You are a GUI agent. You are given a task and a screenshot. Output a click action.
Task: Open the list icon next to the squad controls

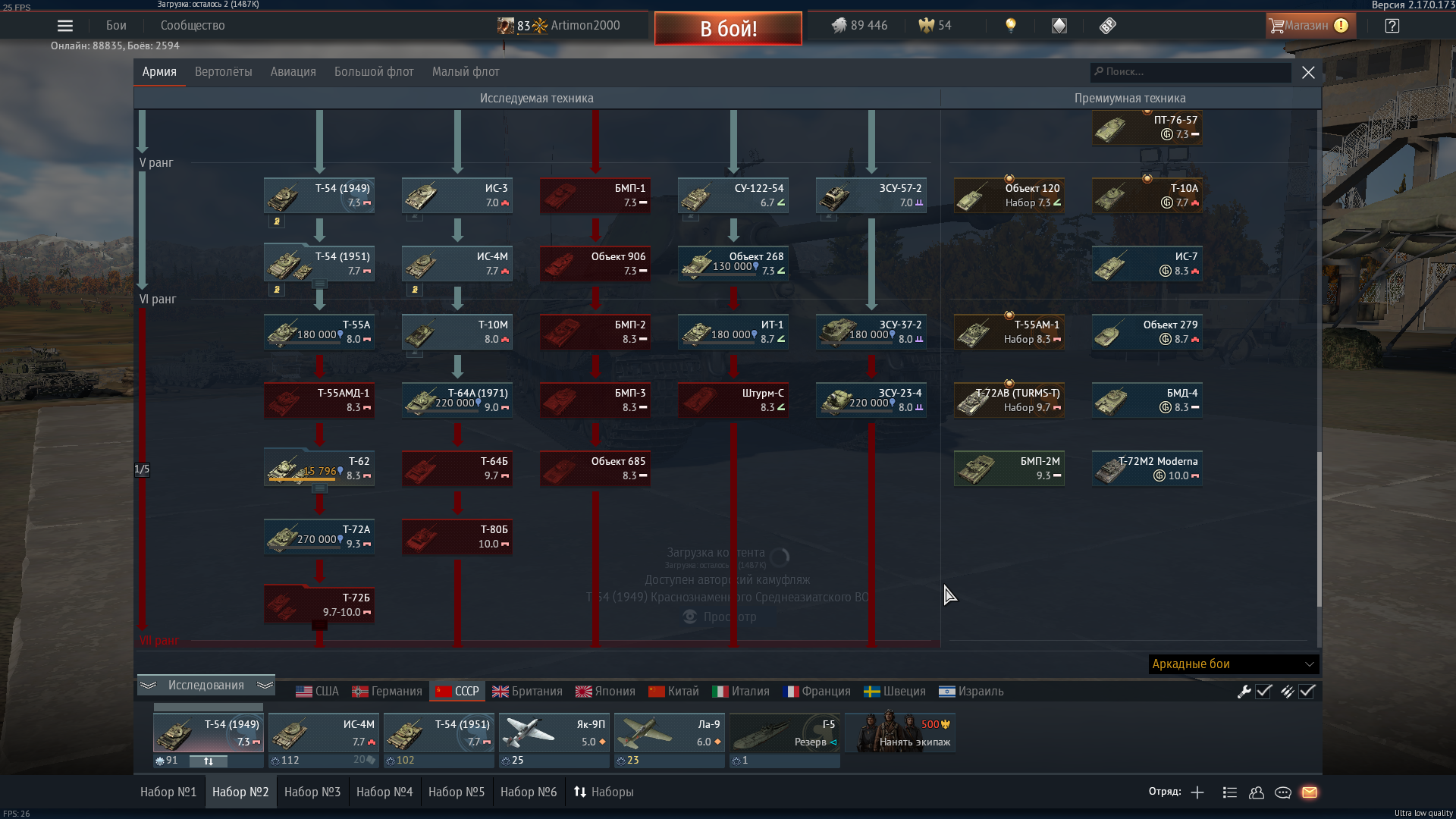coord(1230,792)
